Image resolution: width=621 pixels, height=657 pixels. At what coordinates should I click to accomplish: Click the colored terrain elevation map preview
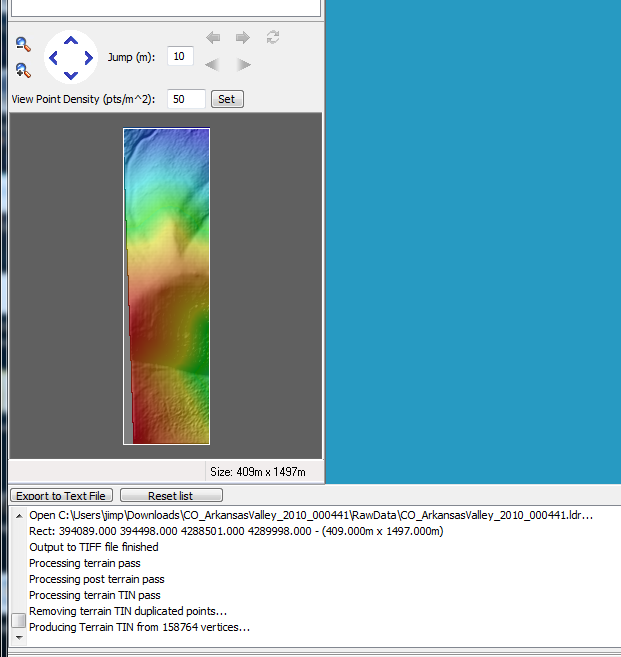pos(167,286)
